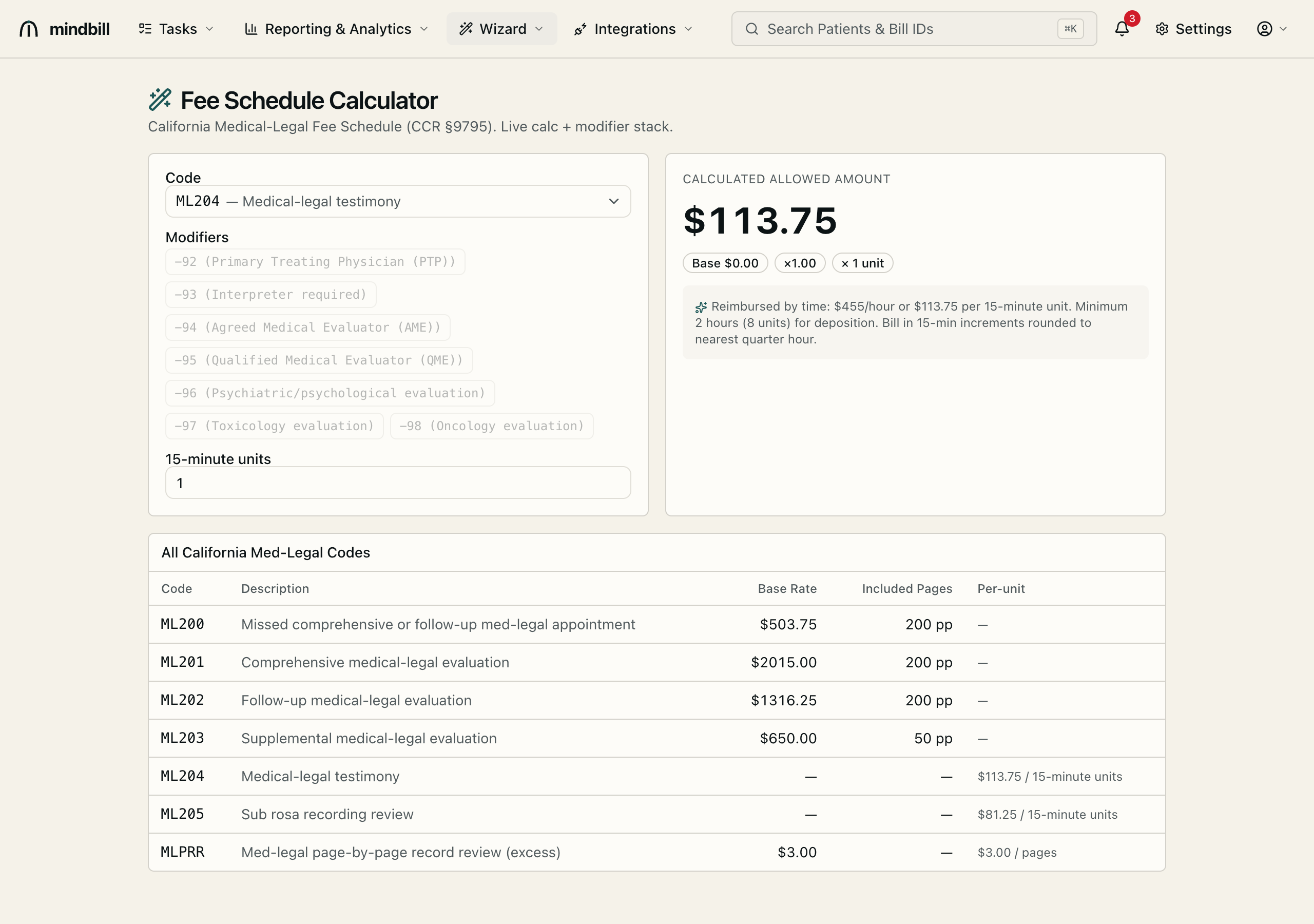
Task: Toggle modifier -95 Qualified Medical Evaluator
Action: (319, 360)
